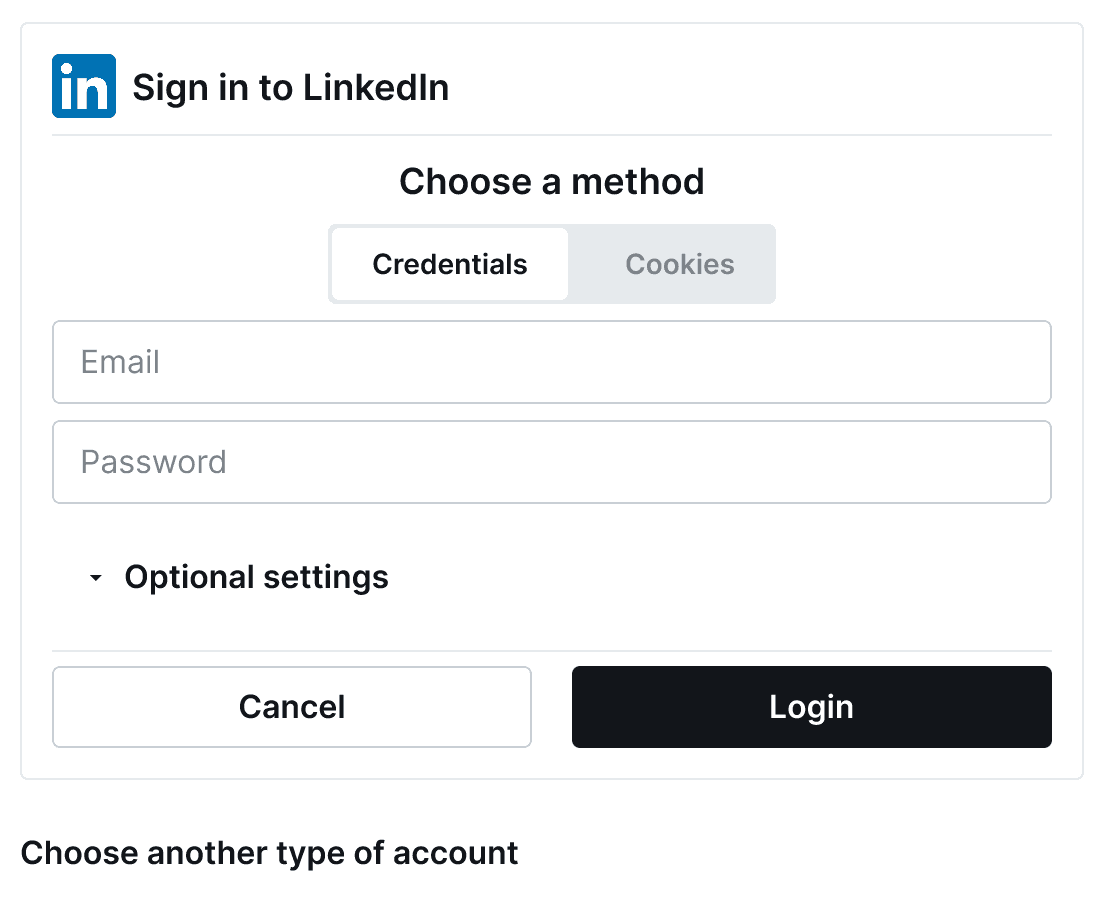Click the small triangle beside Optional settings

[95, 577]
